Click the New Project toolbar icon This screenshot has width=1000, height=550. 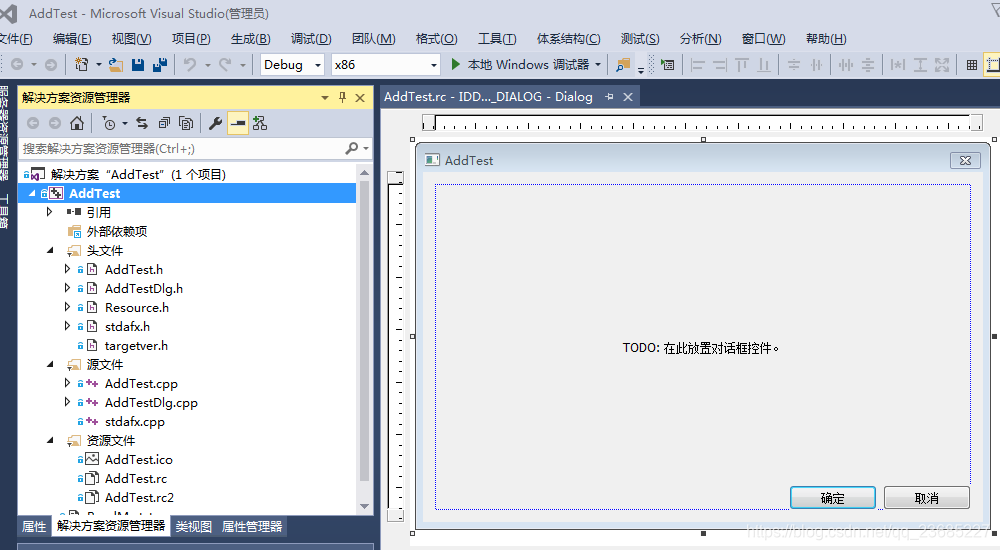(x=81, y=64)
